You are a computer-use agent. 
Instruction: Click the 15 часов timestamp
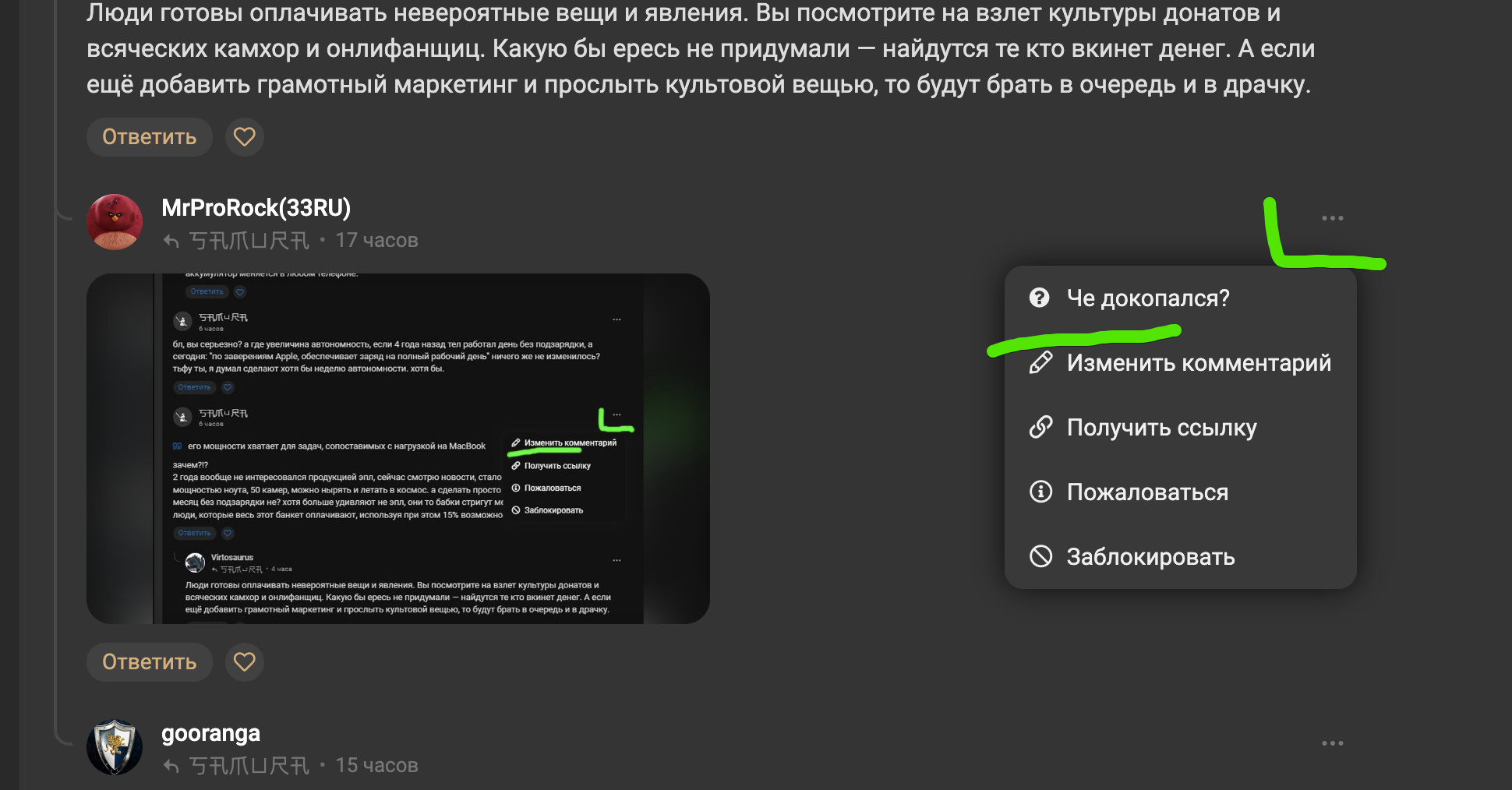click(x=376, y=766)
